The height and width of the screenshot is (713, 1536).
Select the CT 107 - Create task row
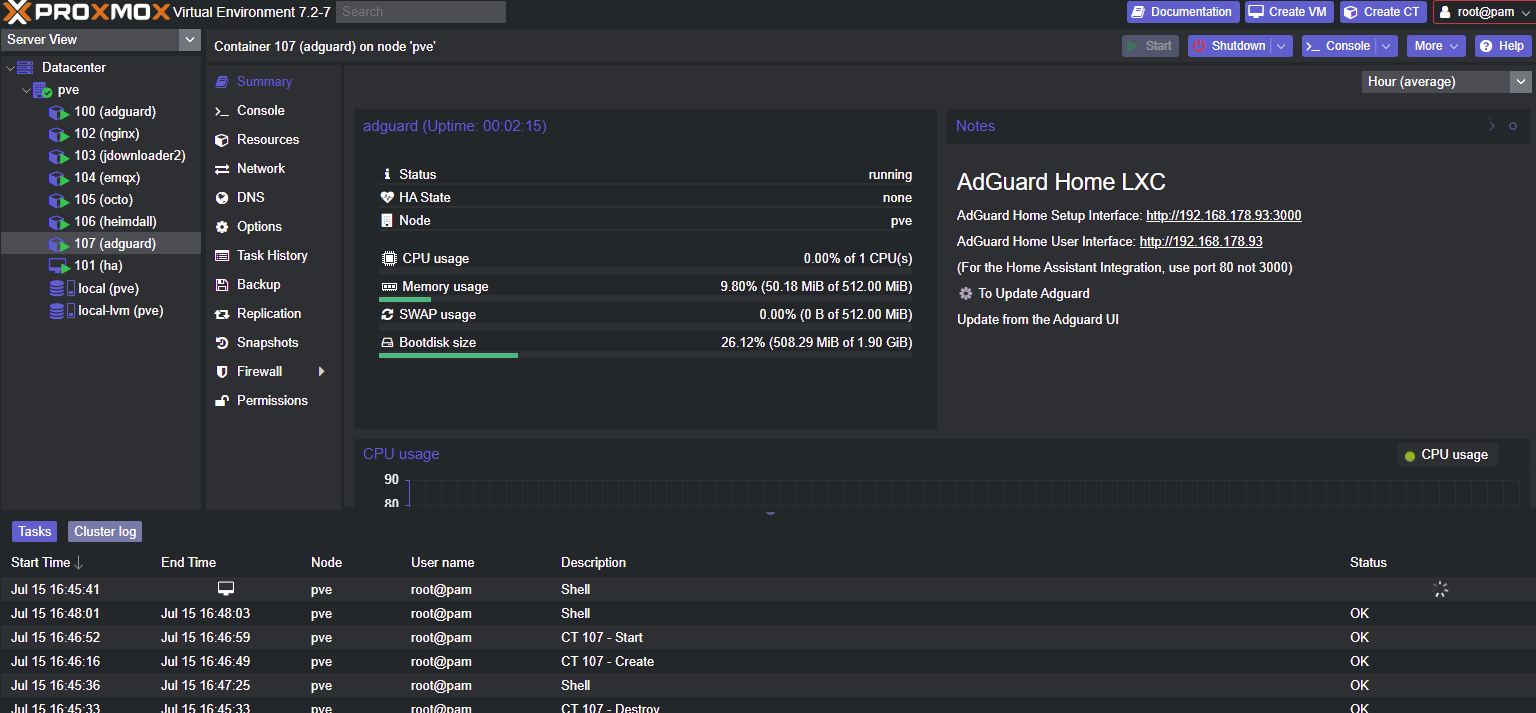768,661
